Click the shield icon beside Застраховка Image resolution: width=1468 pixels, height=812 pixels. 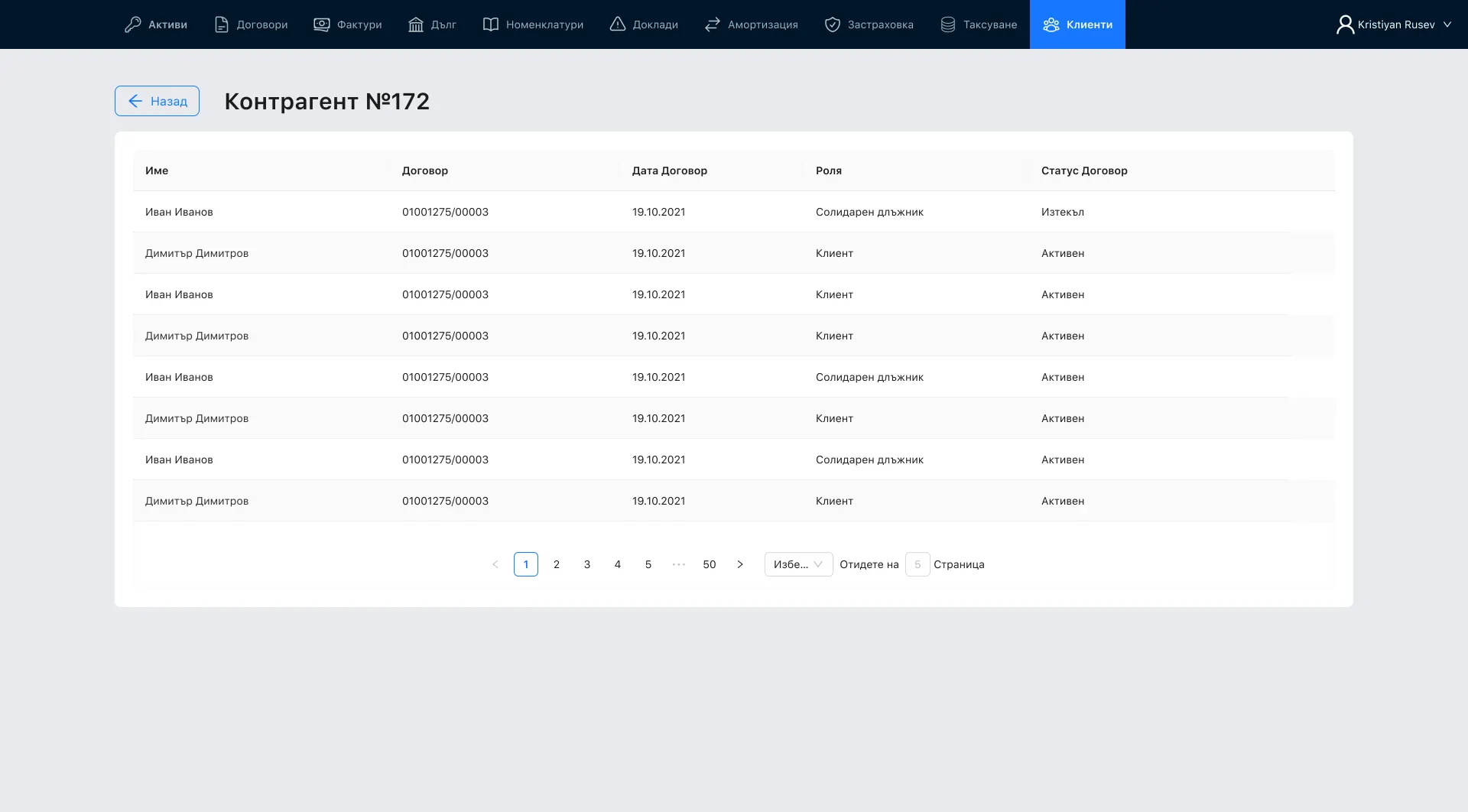[x=833, y=24]
